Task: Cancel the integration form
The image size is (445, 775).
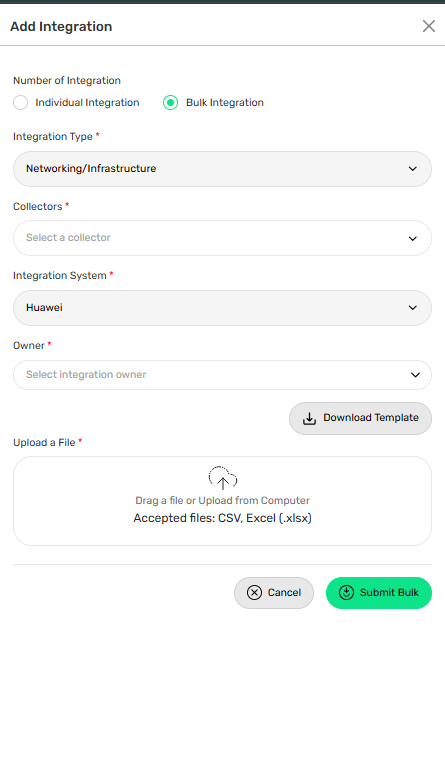Action: tap(274, 593)
